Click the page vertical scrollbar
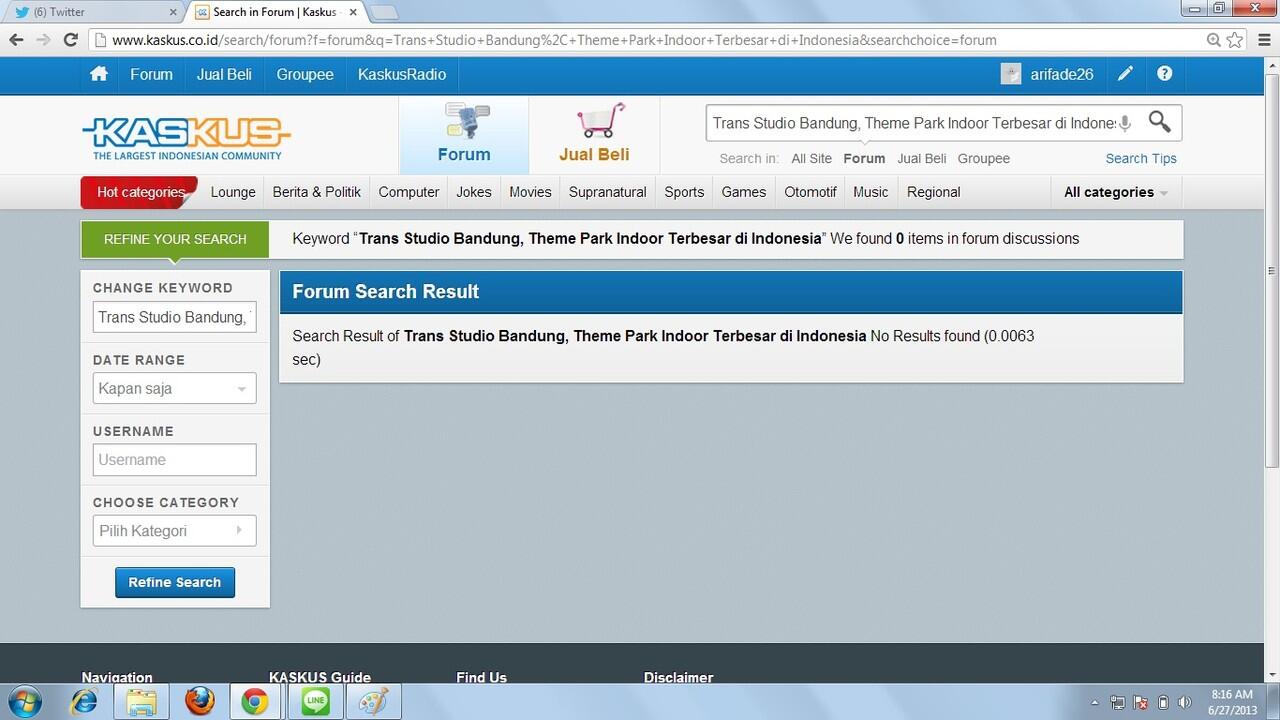The height and width of the screenshot is (720, 1280). click(x=1272, y=270)
